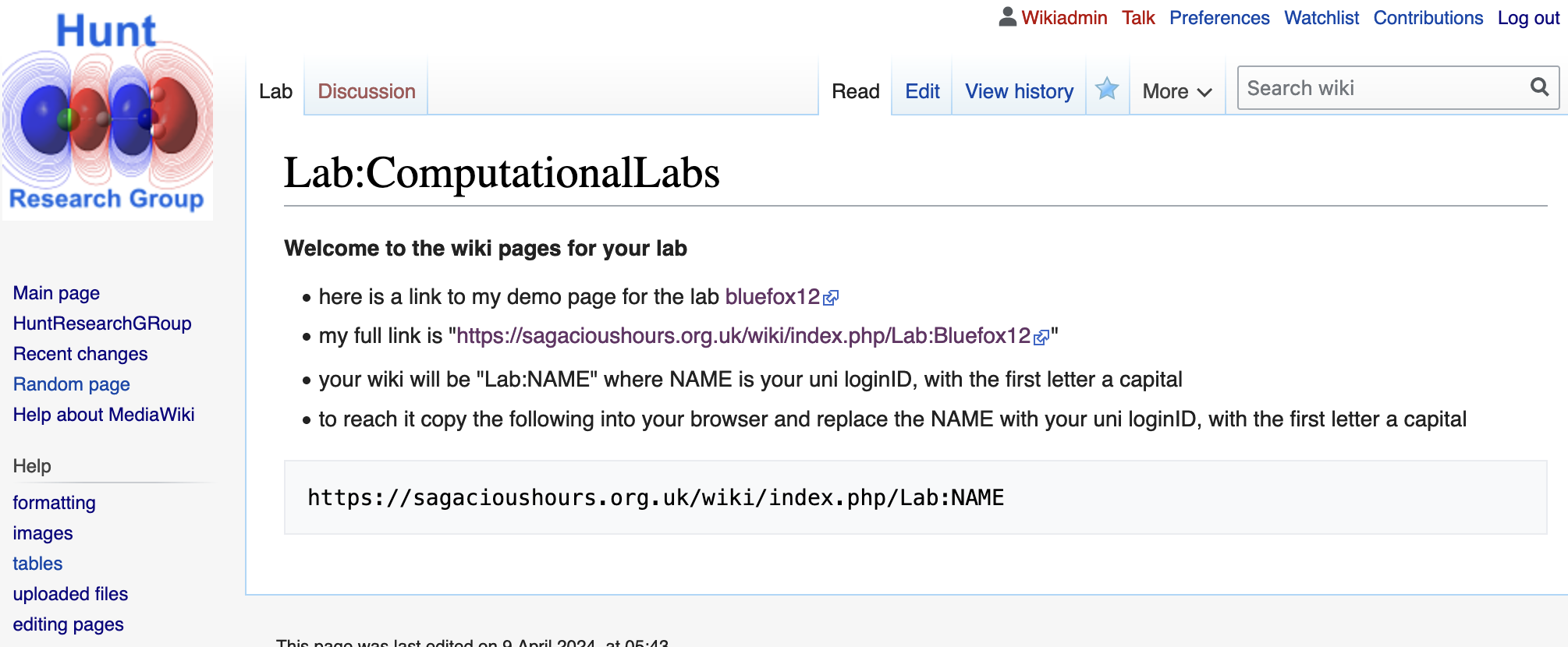Expand the More dropdown menu
1568x647 pixels.
[x=1176, y=91]
